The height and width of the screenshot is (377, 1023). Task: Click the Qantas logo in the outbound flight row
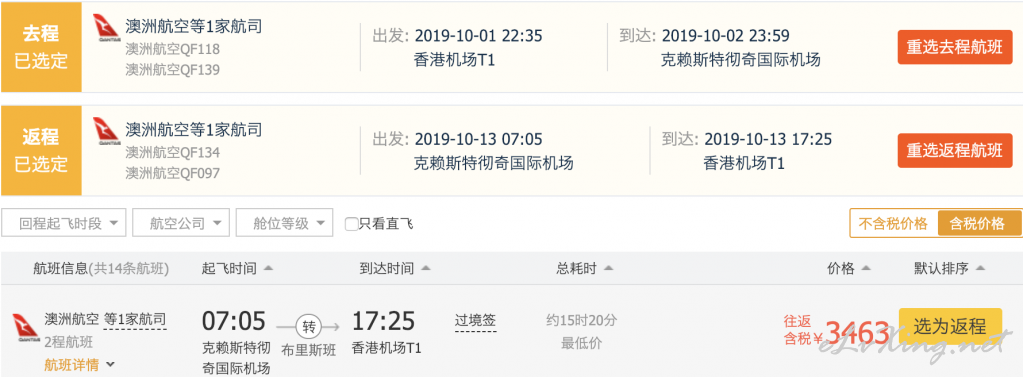tap(106, 28)
